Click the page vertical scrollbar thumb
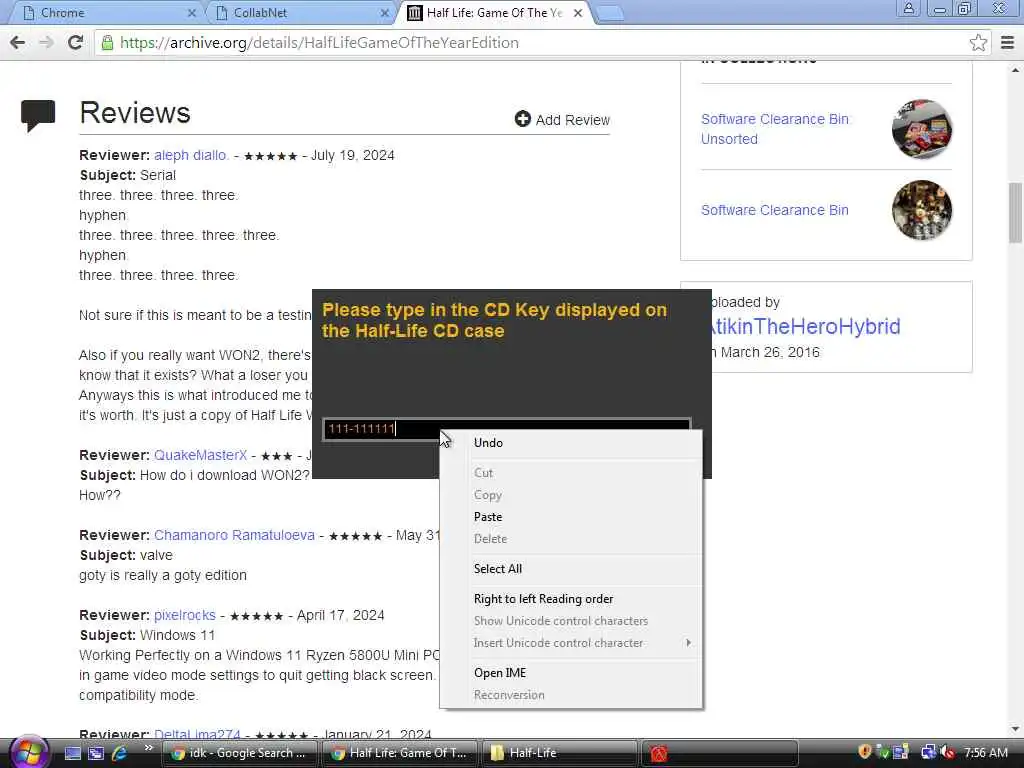The height and width of the screenshot is (768, 1024). pos(1015,213)
